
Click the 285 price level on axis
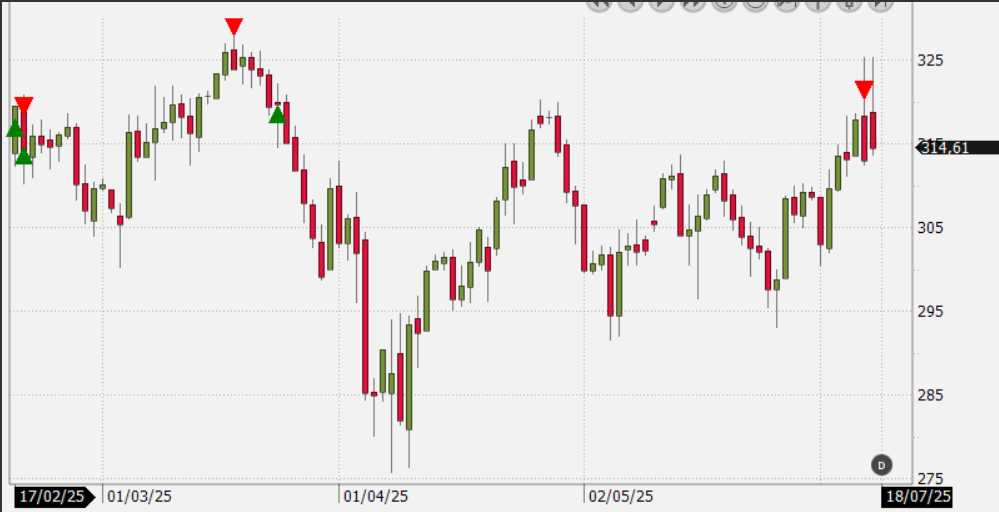pos(931,395)
